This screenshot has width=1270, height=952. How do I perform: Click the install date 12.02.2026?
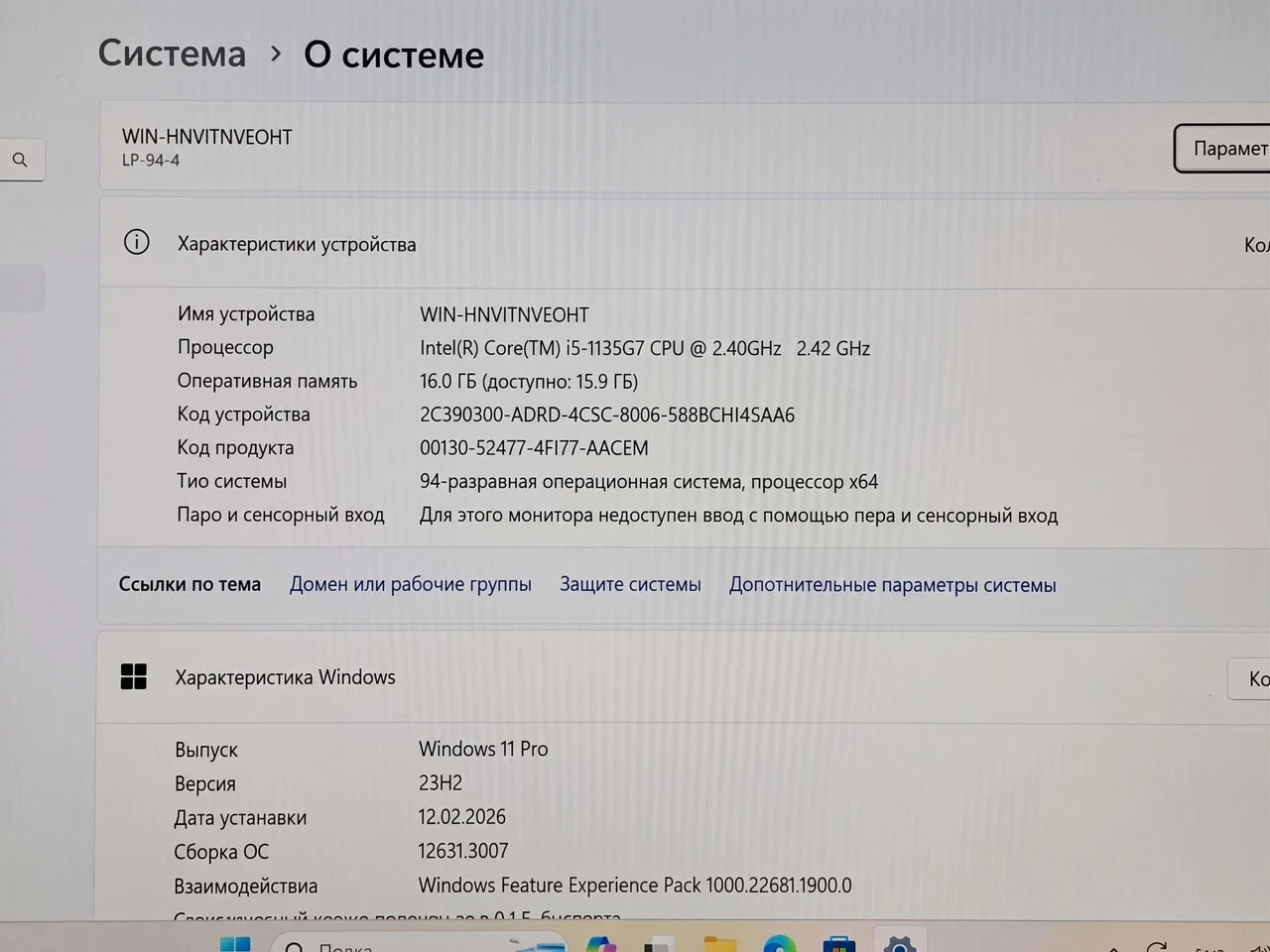pos(462,816)
